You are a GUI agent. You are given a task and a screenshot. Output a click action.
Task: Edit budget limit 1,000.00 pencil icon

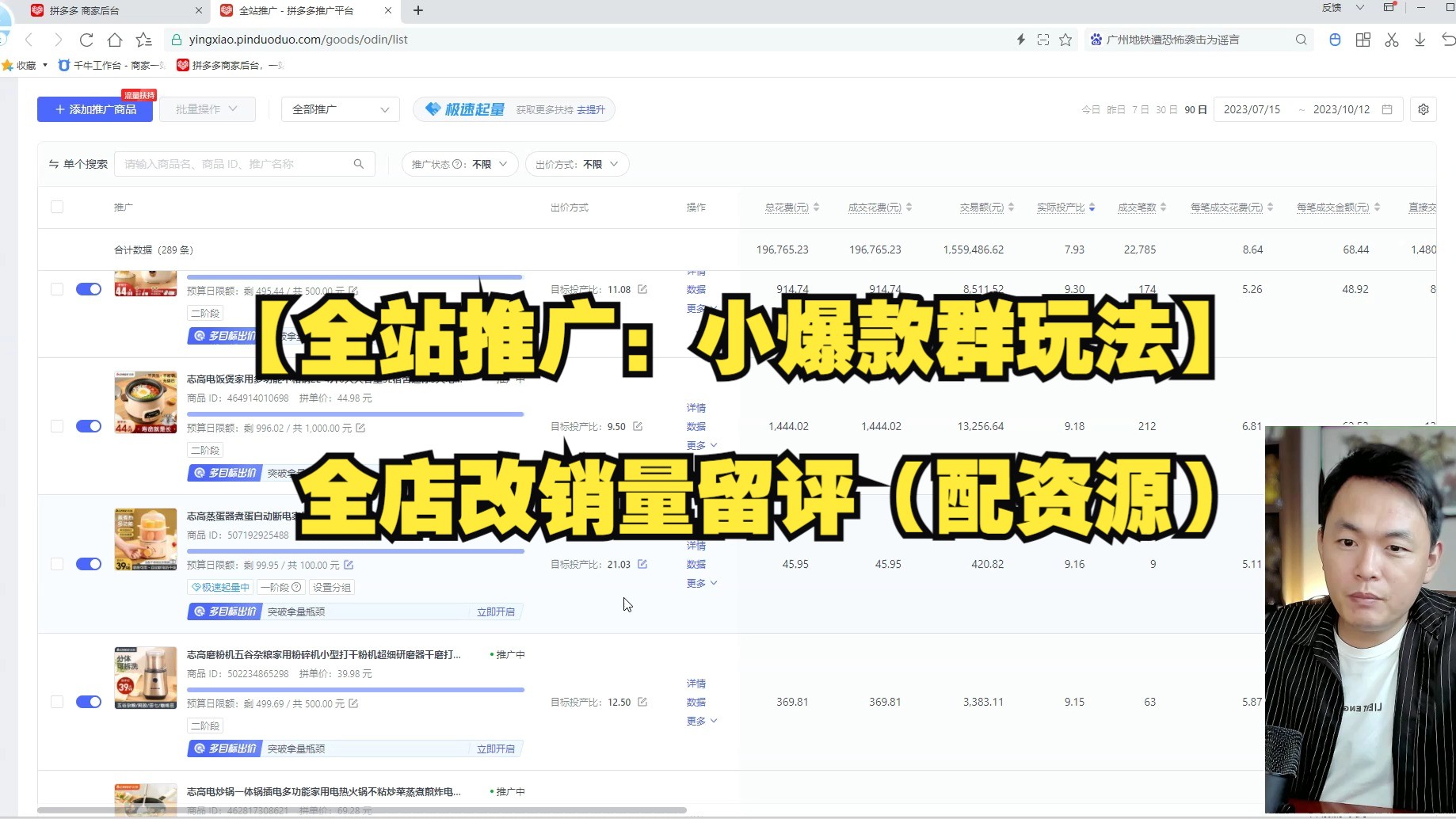[360, 428]
